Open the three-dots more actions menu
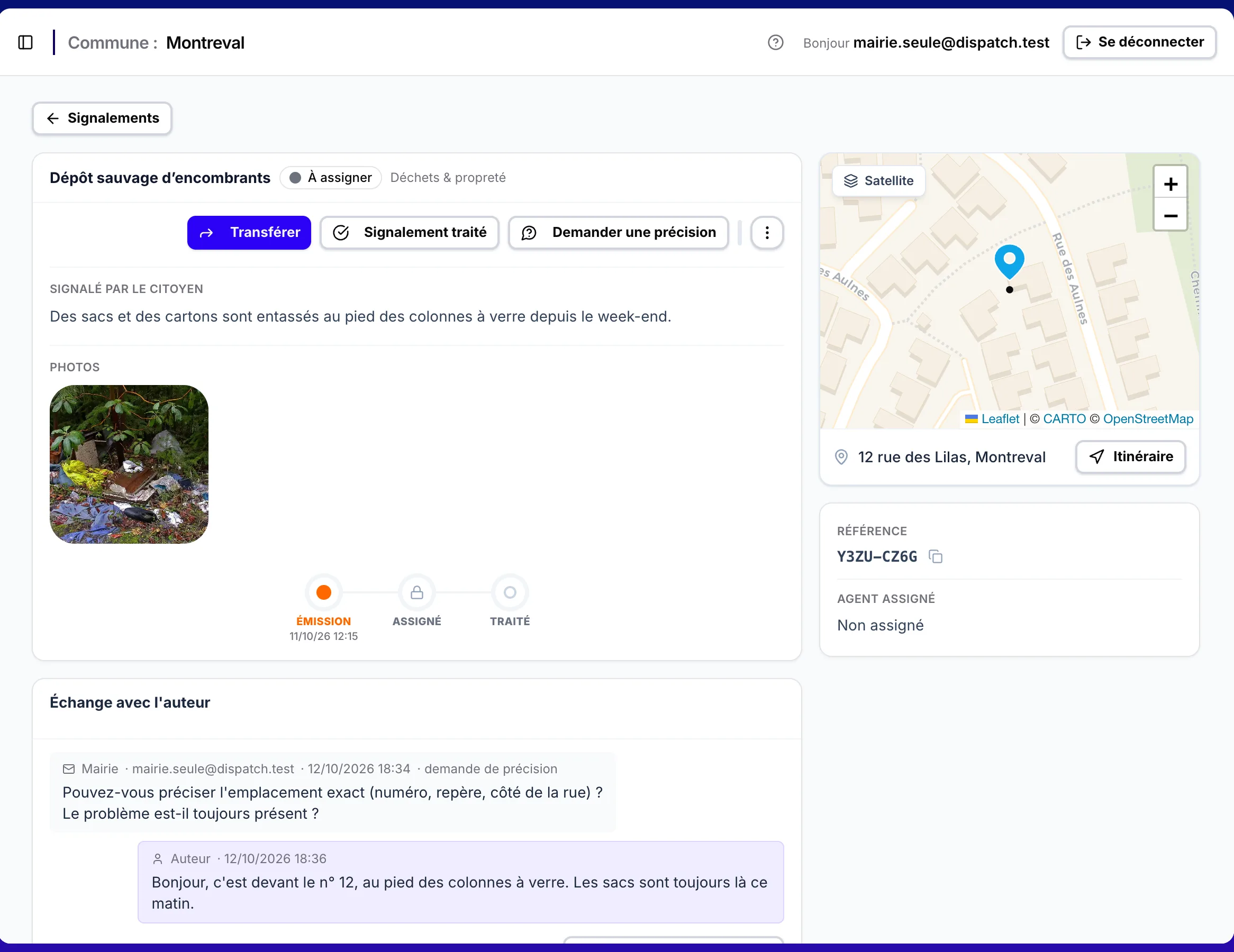Viewport: 1234px width, 952px height. (767, 233)
